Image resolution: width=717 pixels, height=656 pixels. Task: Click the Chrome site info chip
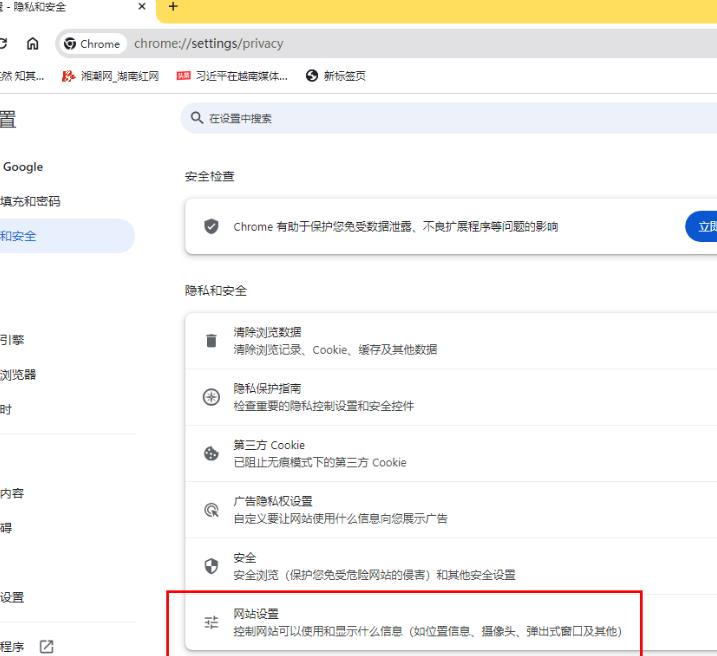93,44
